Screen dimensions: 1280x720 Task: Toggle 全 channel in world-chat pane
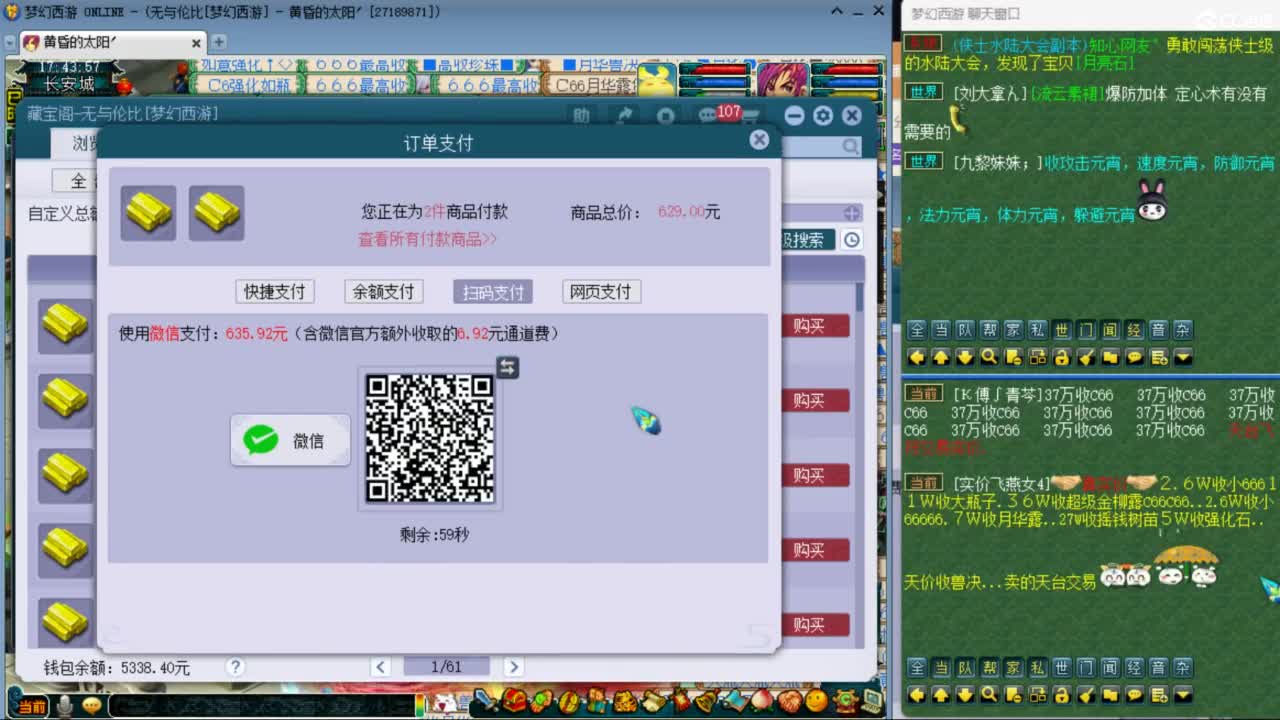917,330
